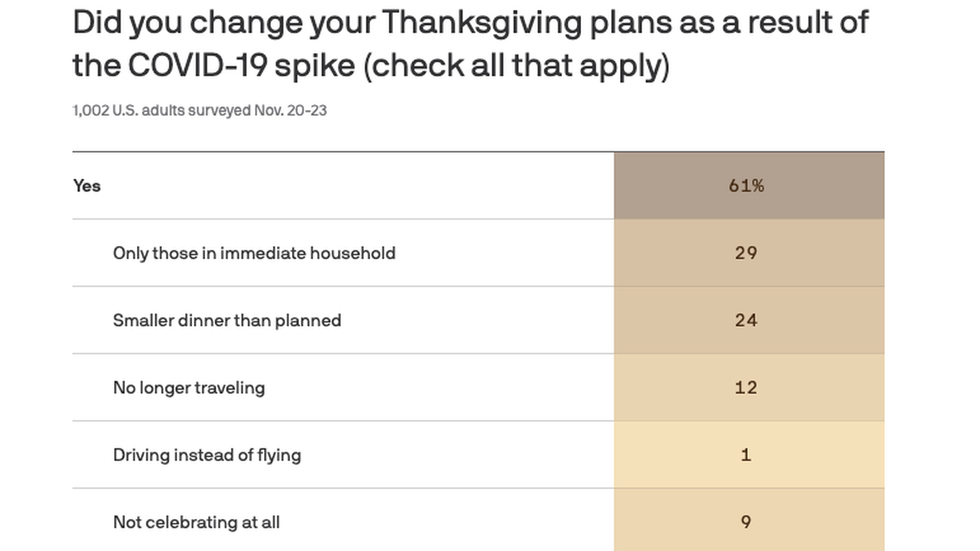Click the "1,002 U.S. adults surveyed" subtitle

click(x=161, y=110)
